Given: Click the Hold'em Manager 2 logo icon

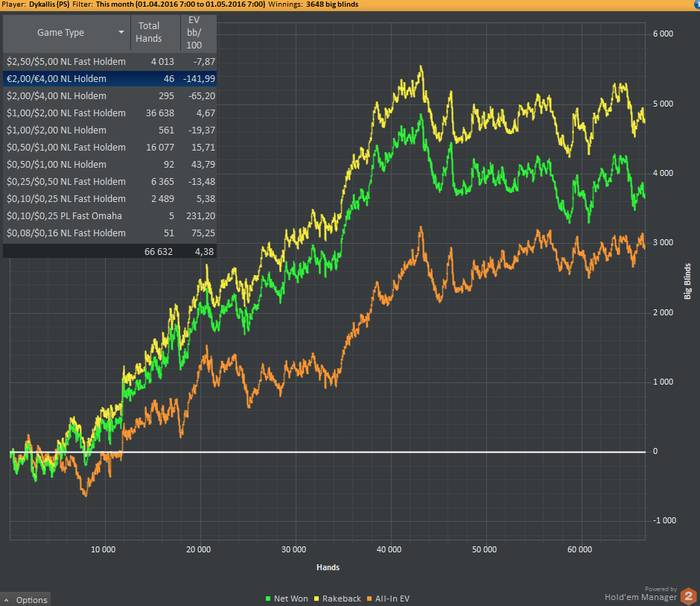Looking at the screenshot, I should [x=689, y=596].
